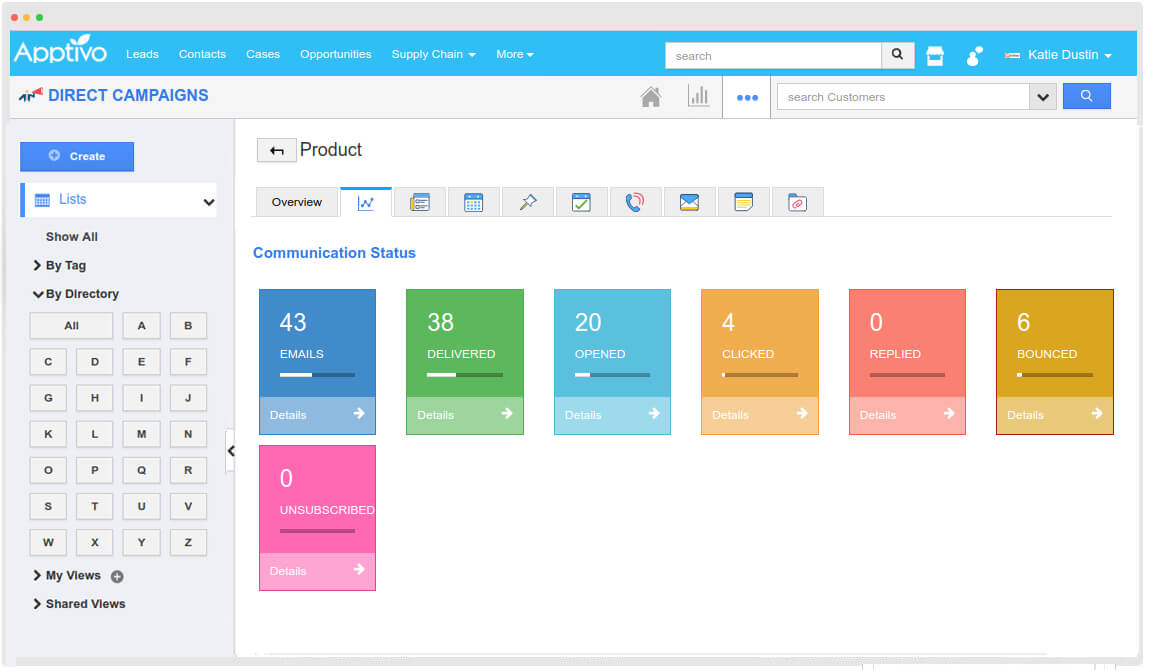
Task: Click the back arrow beside Product
Action: [277, 151]
